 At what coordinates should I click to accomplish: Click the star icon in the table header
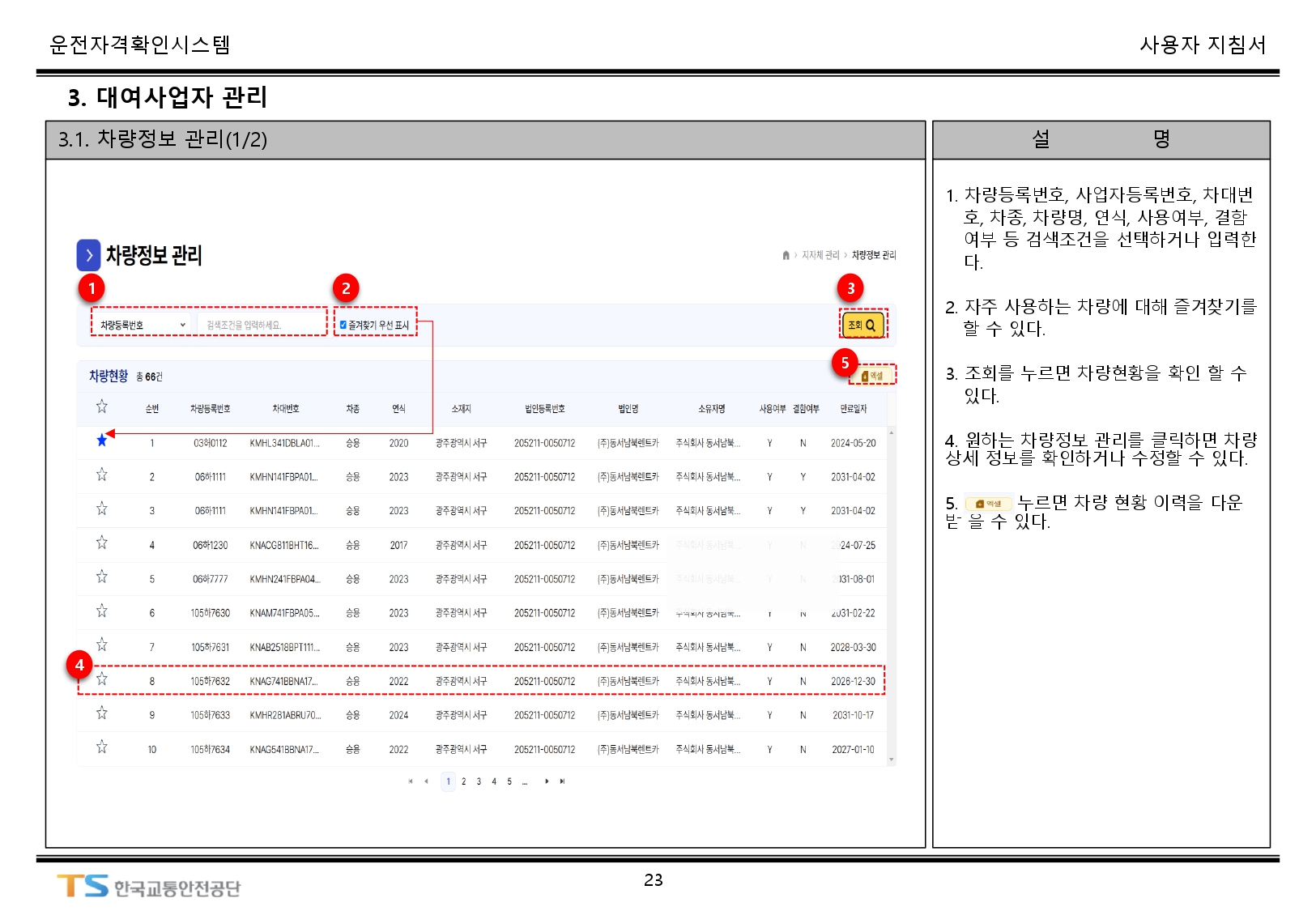pyautogui.click(x=102, y=407)
